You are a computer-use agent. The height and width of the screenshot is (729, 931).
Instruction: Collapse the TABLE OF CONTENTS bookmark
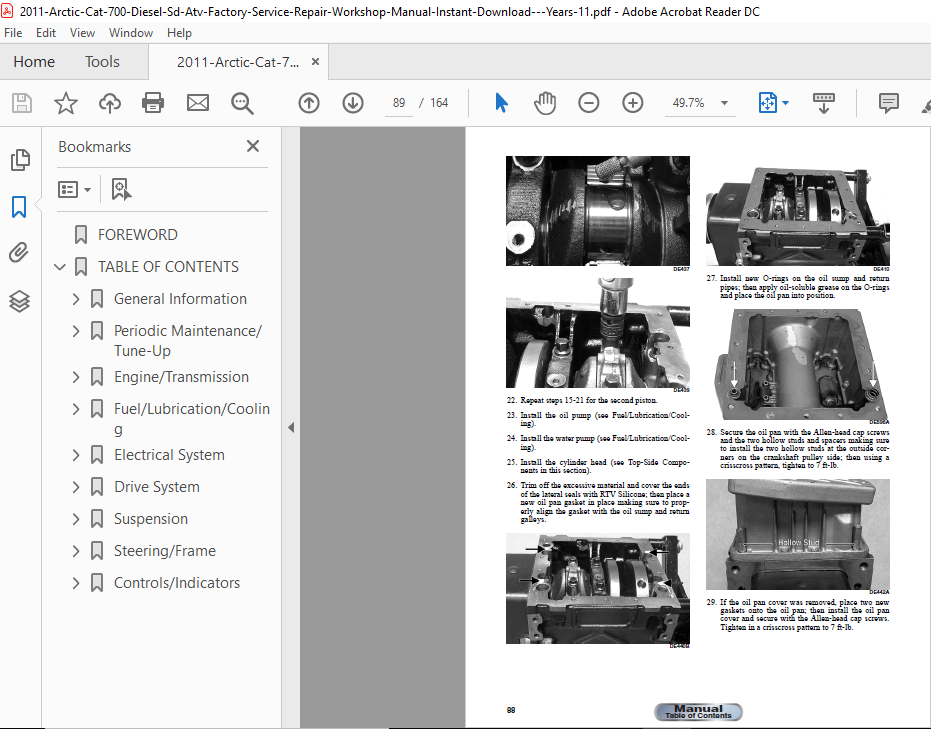click(x=59, y=267)
